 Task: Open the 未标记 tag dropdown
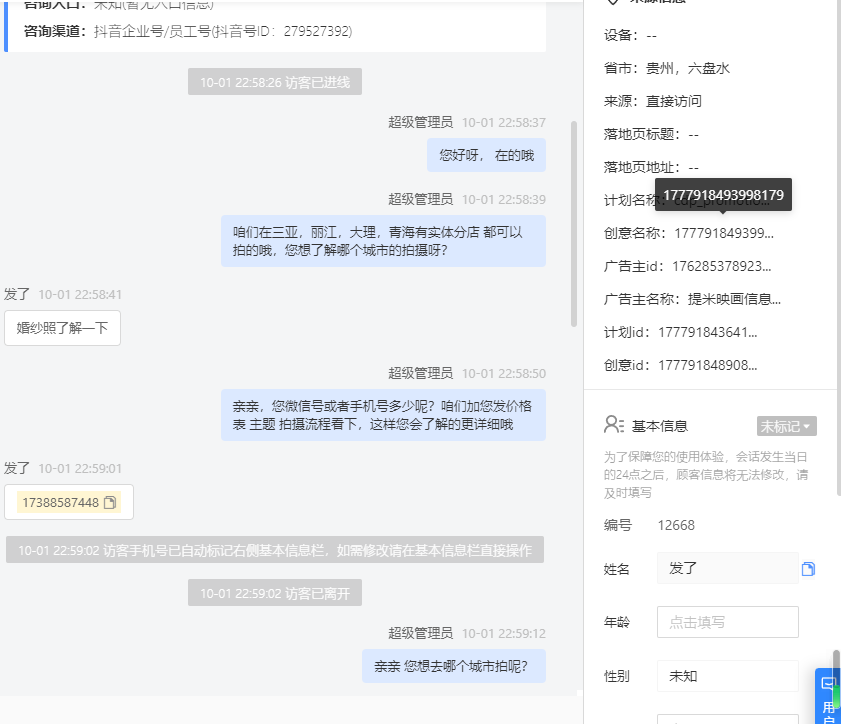coord(786,426)
